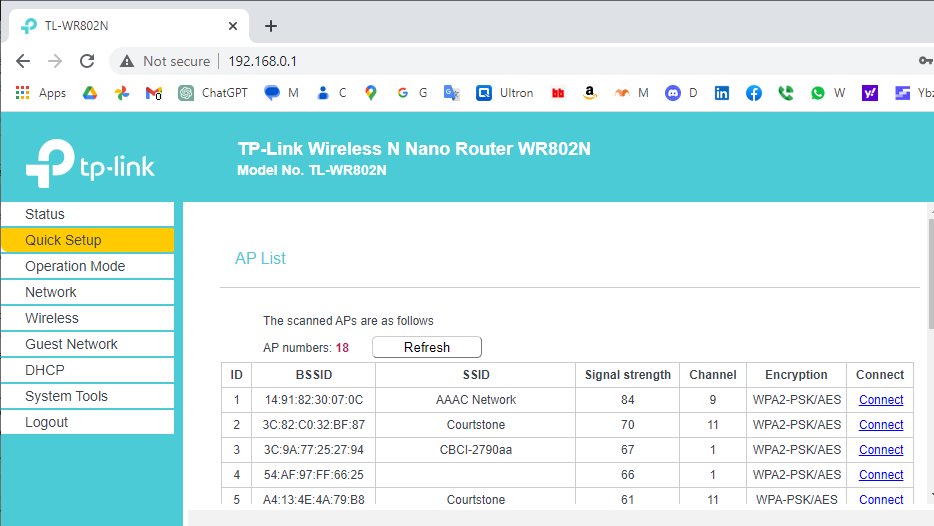Screen dimensions: 934x526
Task: Refresh the scanned AP list
Action: click(427, 347)
